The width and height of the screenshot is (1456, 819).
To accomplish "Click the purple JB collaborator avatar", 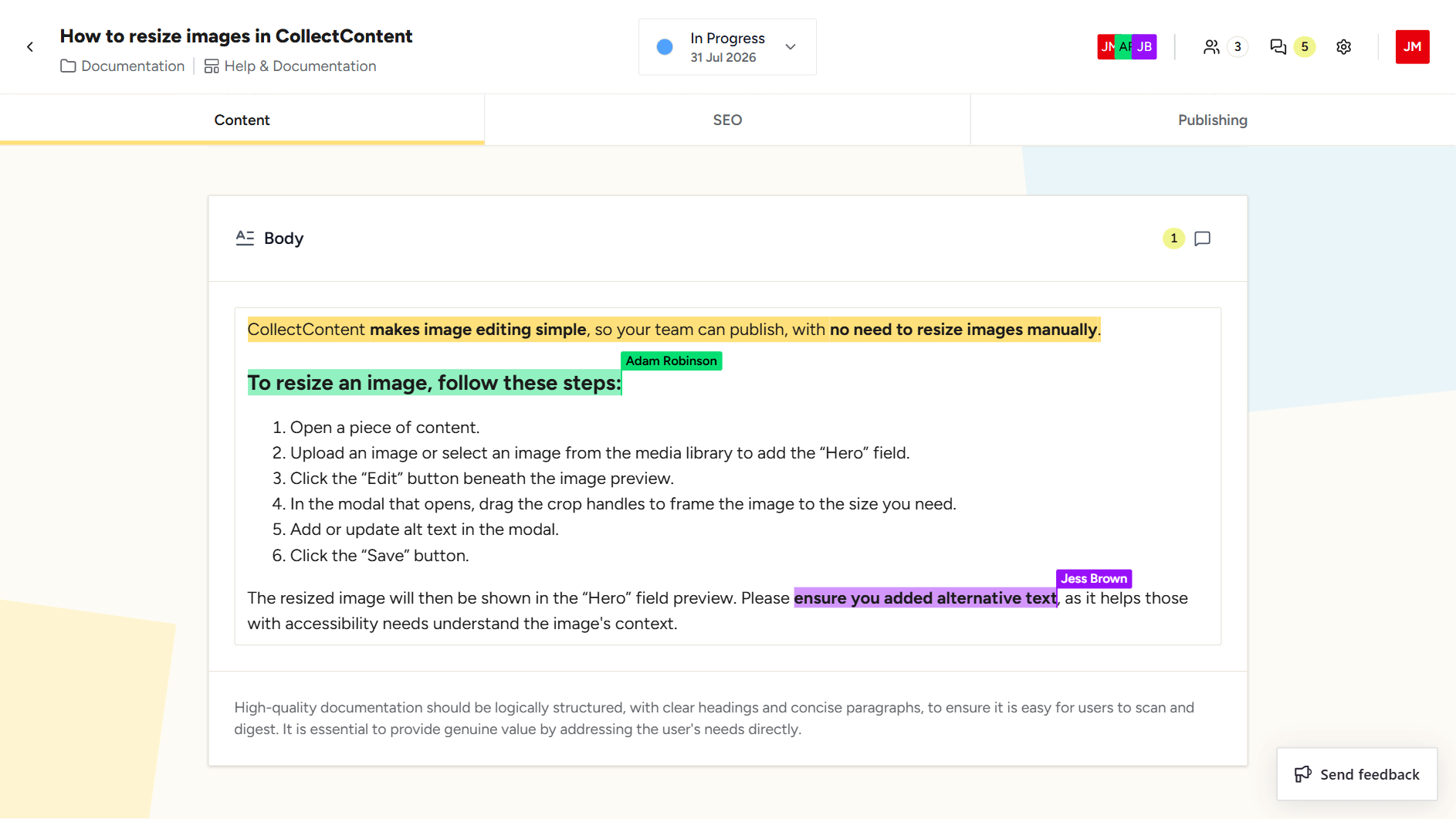I will point(1144,47).
